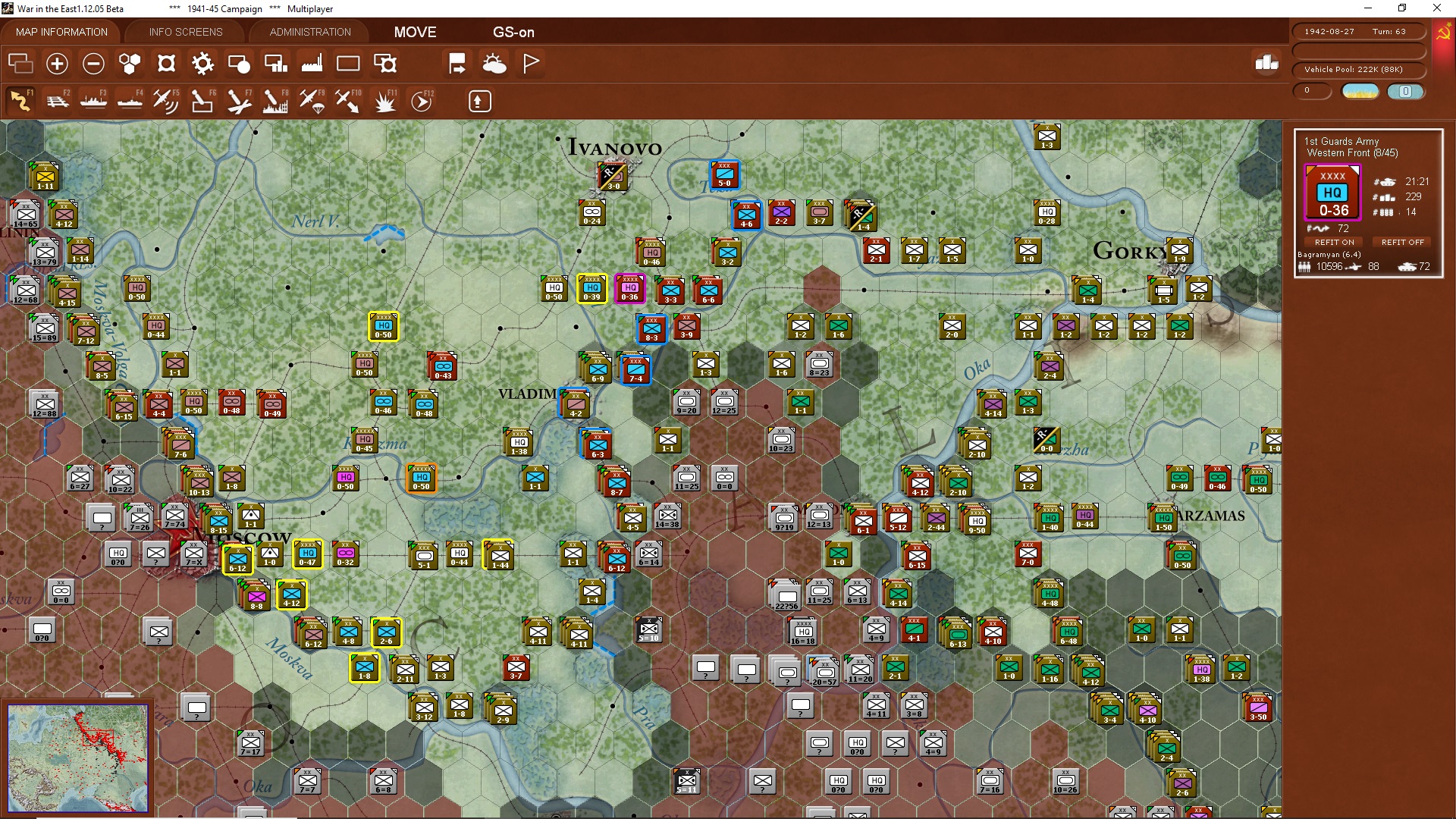Select the 1-11 yellow unit at top left
Screen dimensions: 1456x819
pos(45,177)
